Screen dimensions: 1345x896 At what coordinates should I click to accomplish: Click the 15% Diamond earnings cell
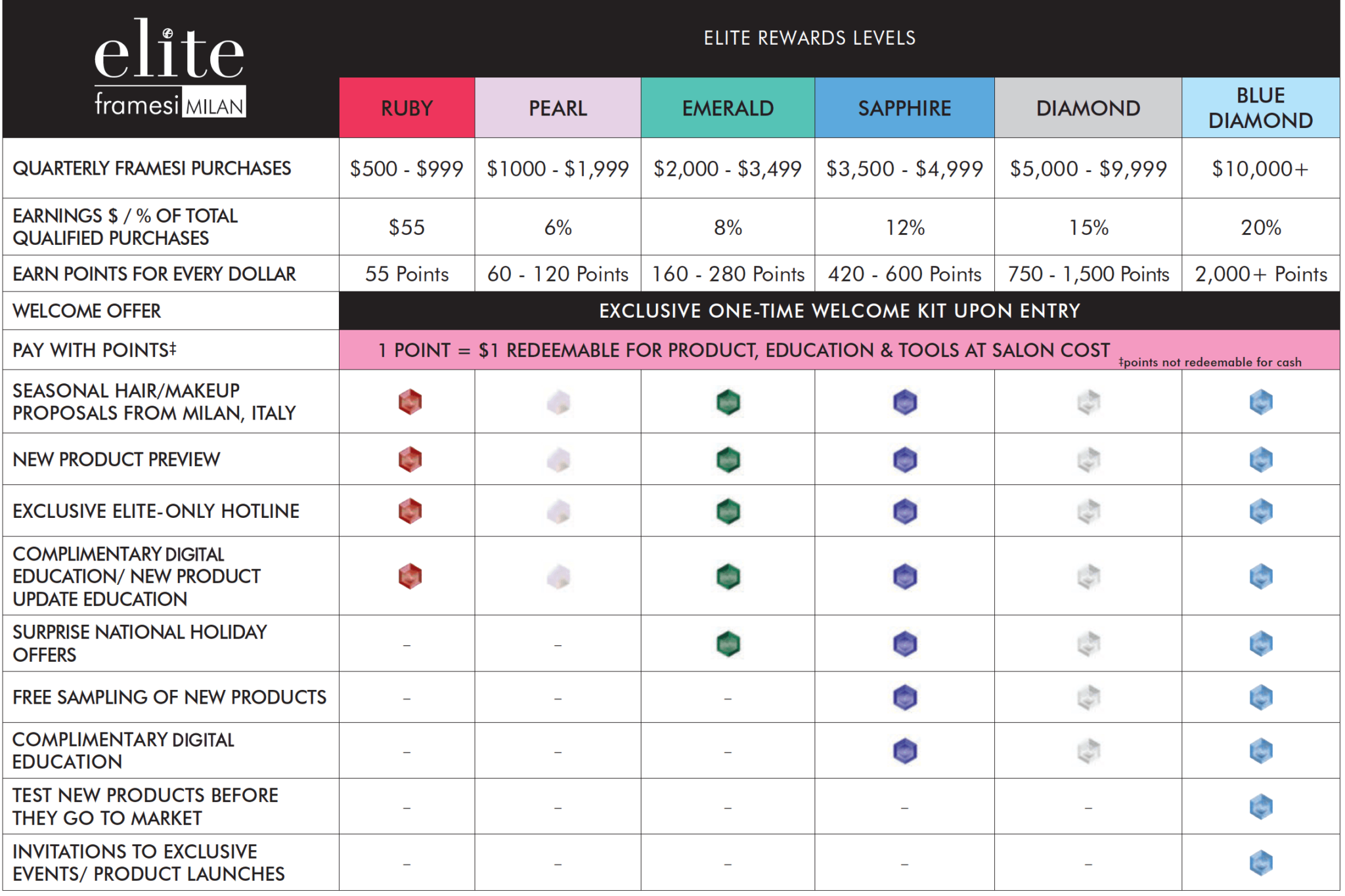click(1088, 228)
